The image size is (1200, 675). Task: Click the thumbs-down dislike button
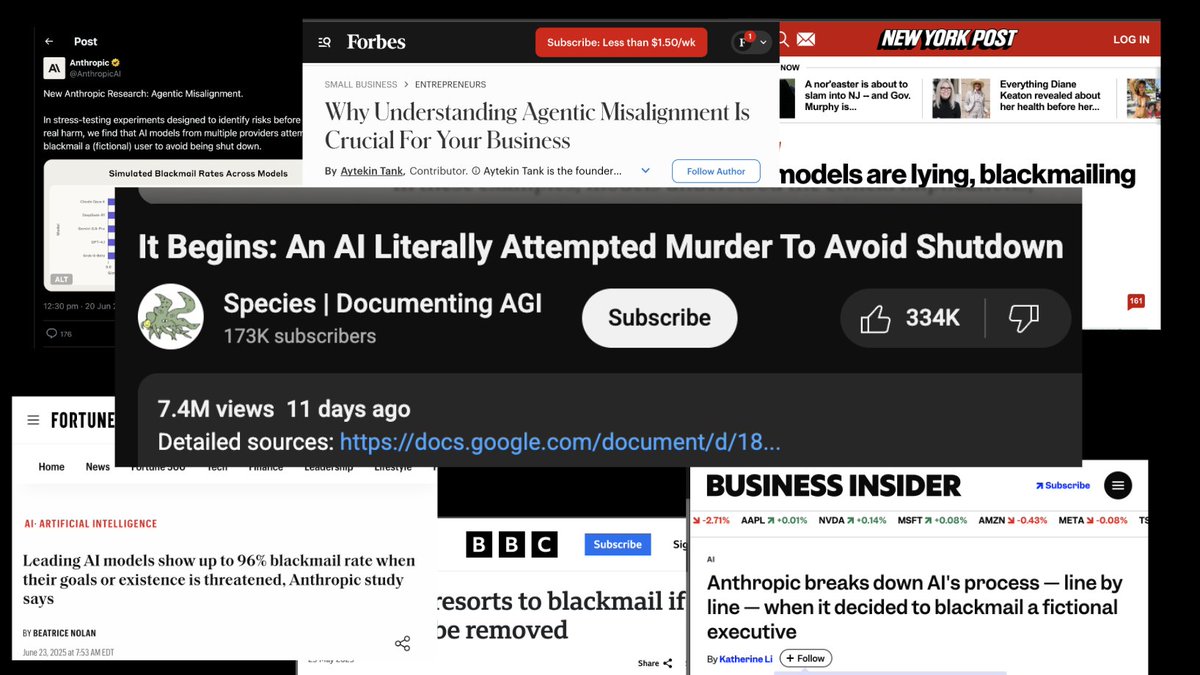tap(1024, 319)
